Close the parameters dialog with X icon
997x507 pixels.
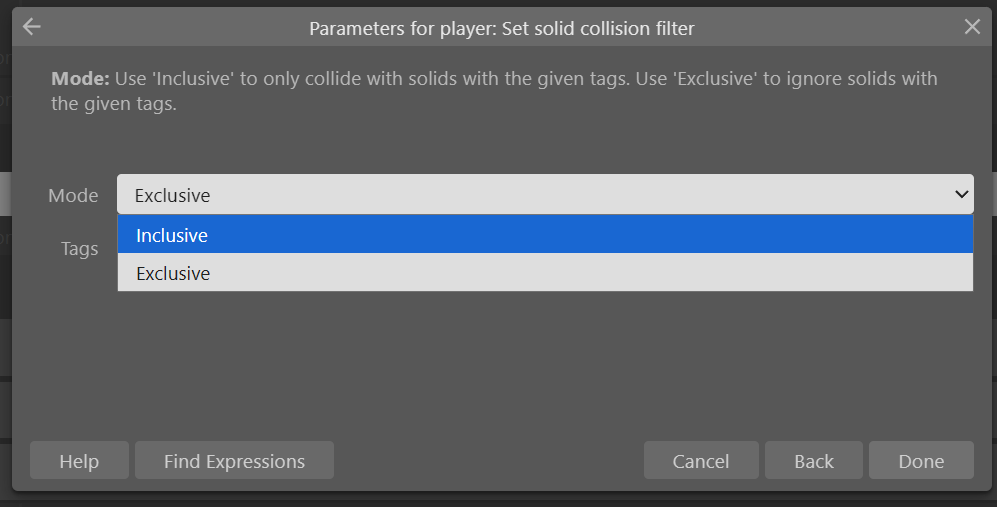(972, 27)
